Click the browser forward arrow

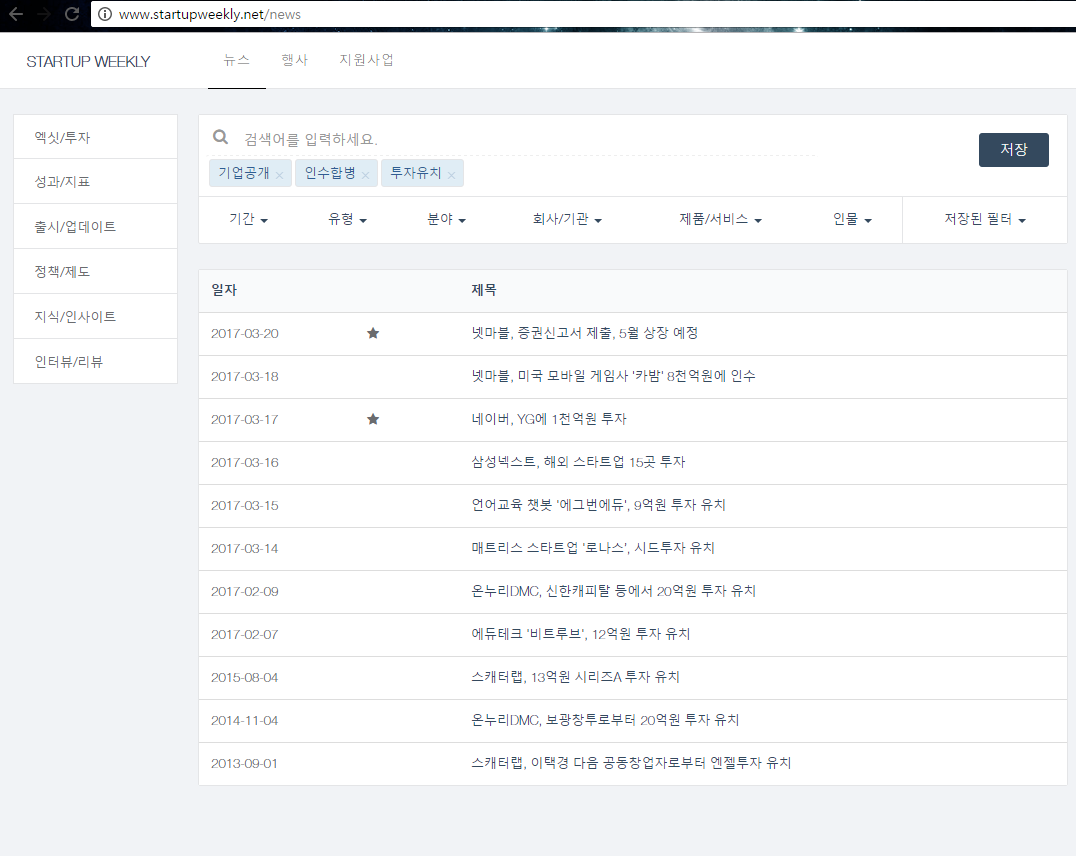pos(44,14)
